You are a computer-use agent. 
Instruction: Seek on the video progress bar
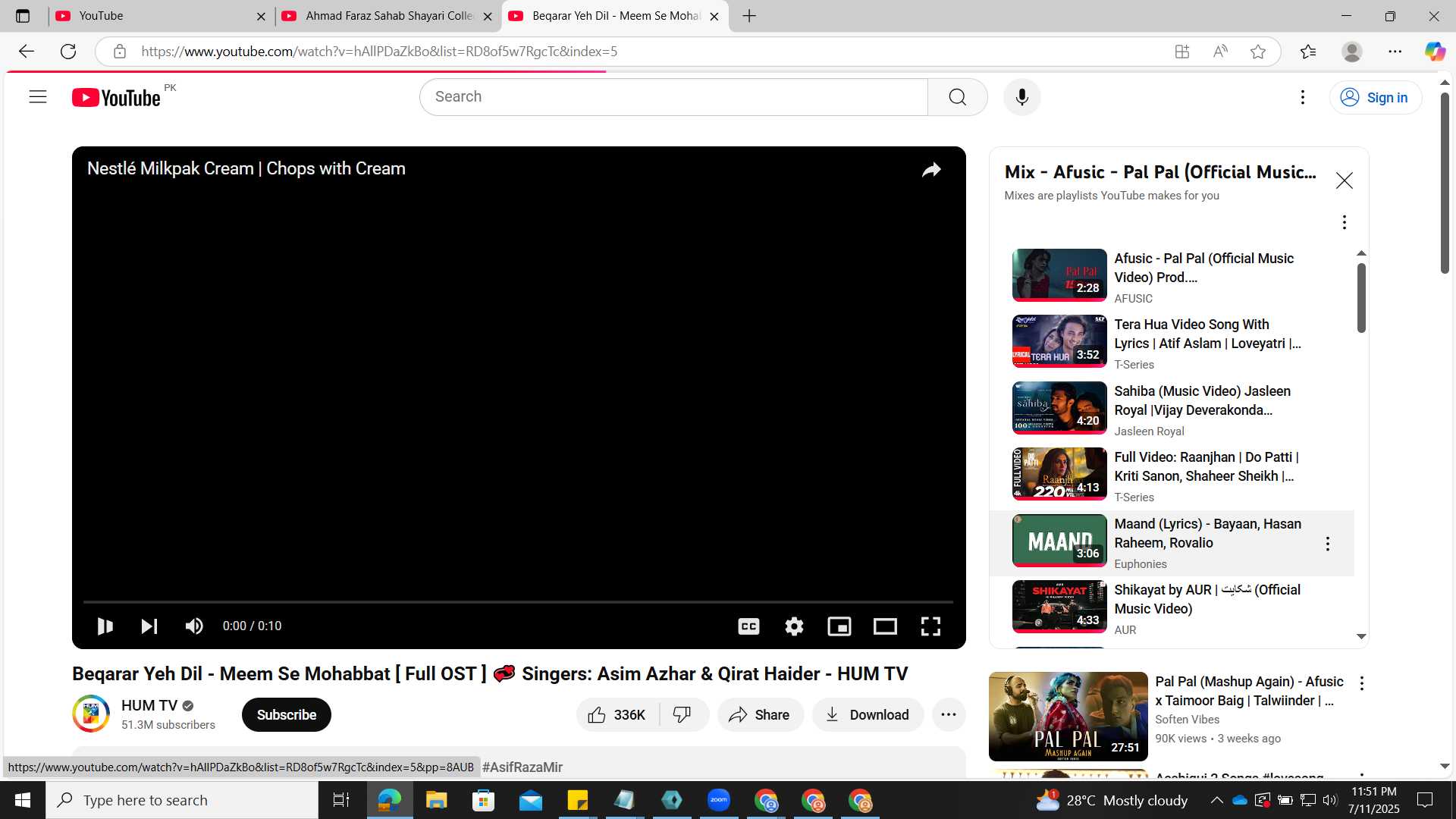[x=518, y=602]
